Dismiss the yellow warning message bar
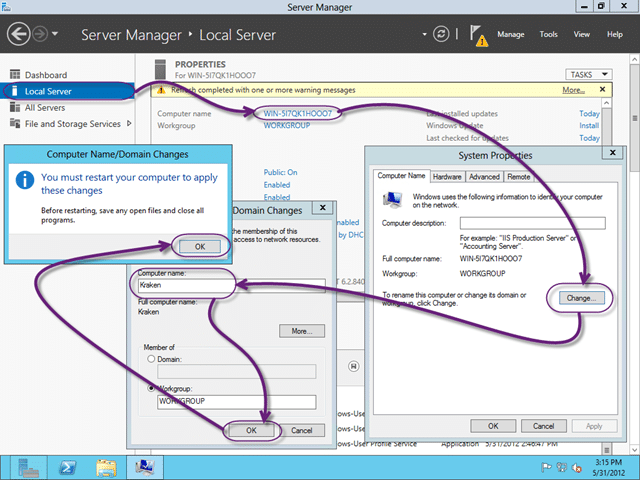Image resolution: width=640 pixels, height=480 pixels. (x=602, y=89)
